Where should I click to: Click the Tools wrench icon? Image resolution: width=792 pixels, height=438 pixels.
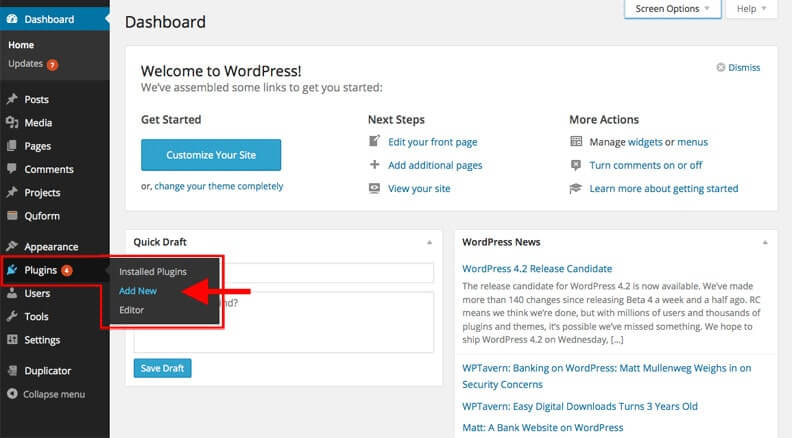coord(12,316)
